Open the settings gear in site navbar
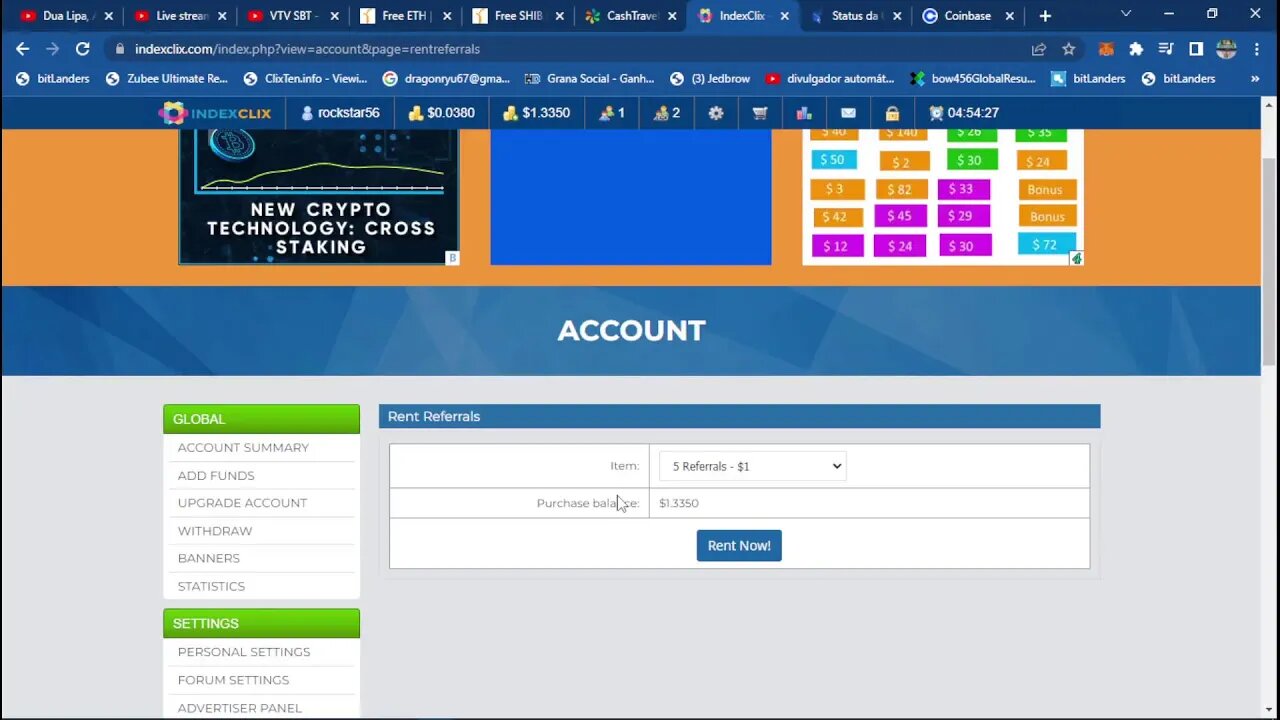 click(716, 113)
